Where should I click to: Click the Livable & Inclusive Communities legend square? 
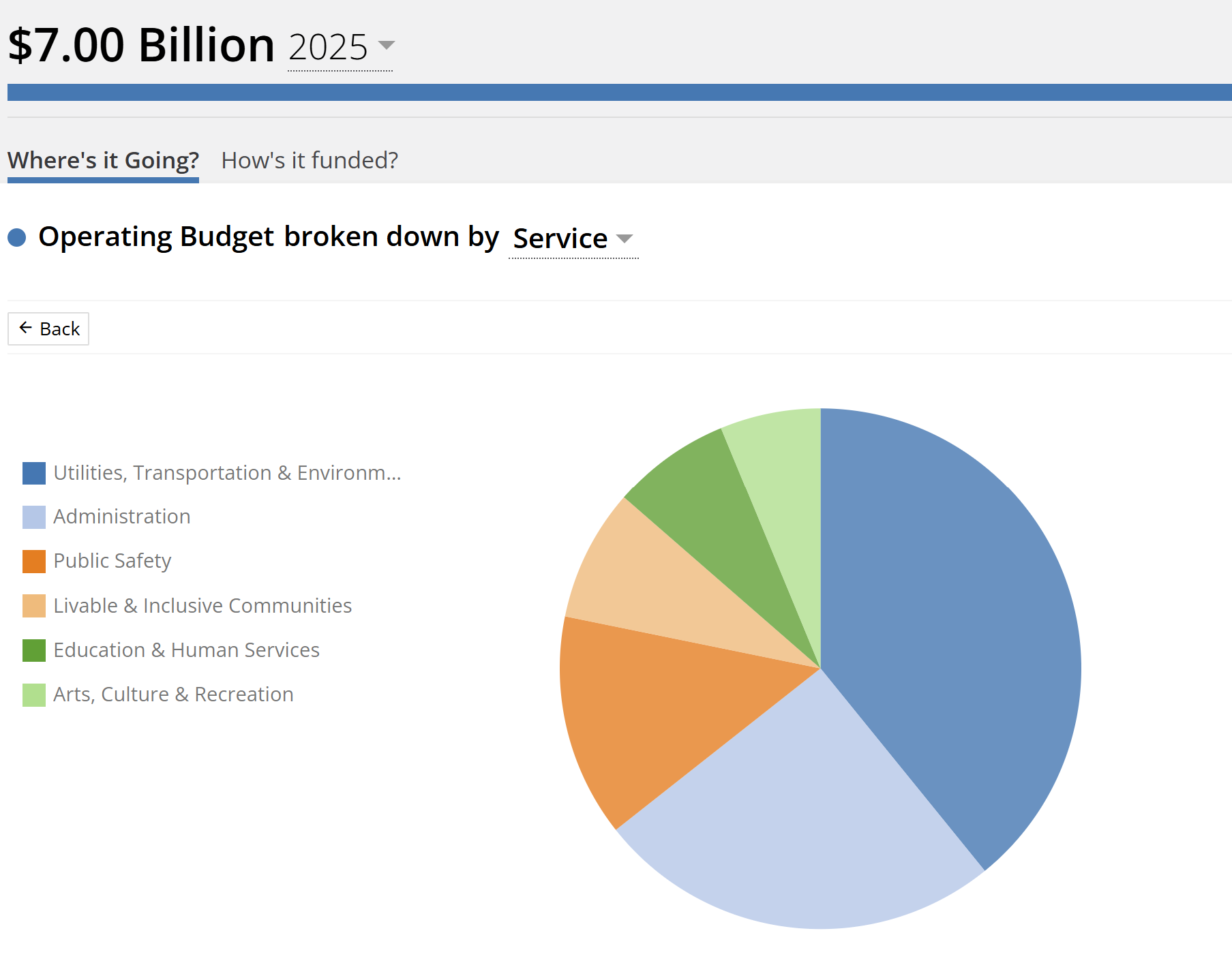pyautogui.click(x=34, y=606)
